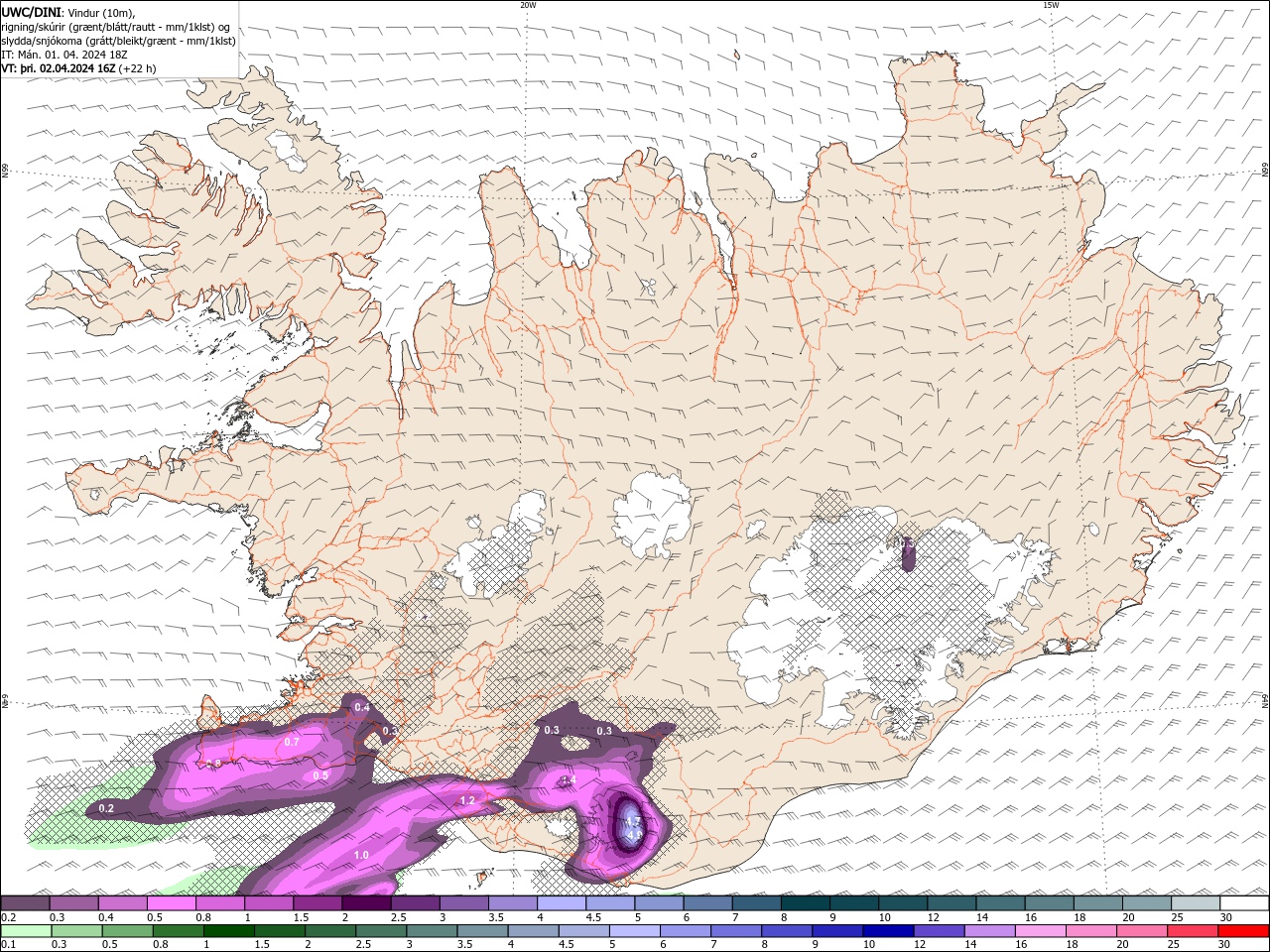The width and height of the screenshot is (1270, 952).
Task: Pick top legend swatch between 0.2 and 0.3
Action: (26, 903)
